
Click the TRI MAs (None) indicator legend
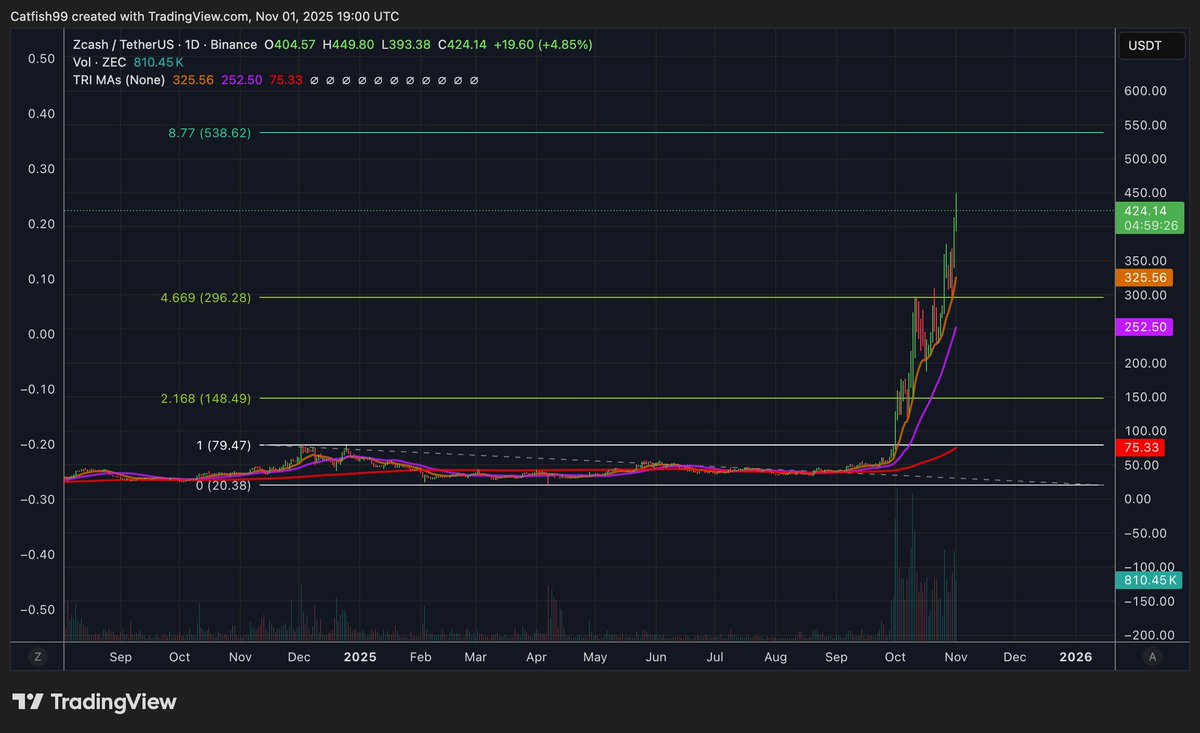121,79
